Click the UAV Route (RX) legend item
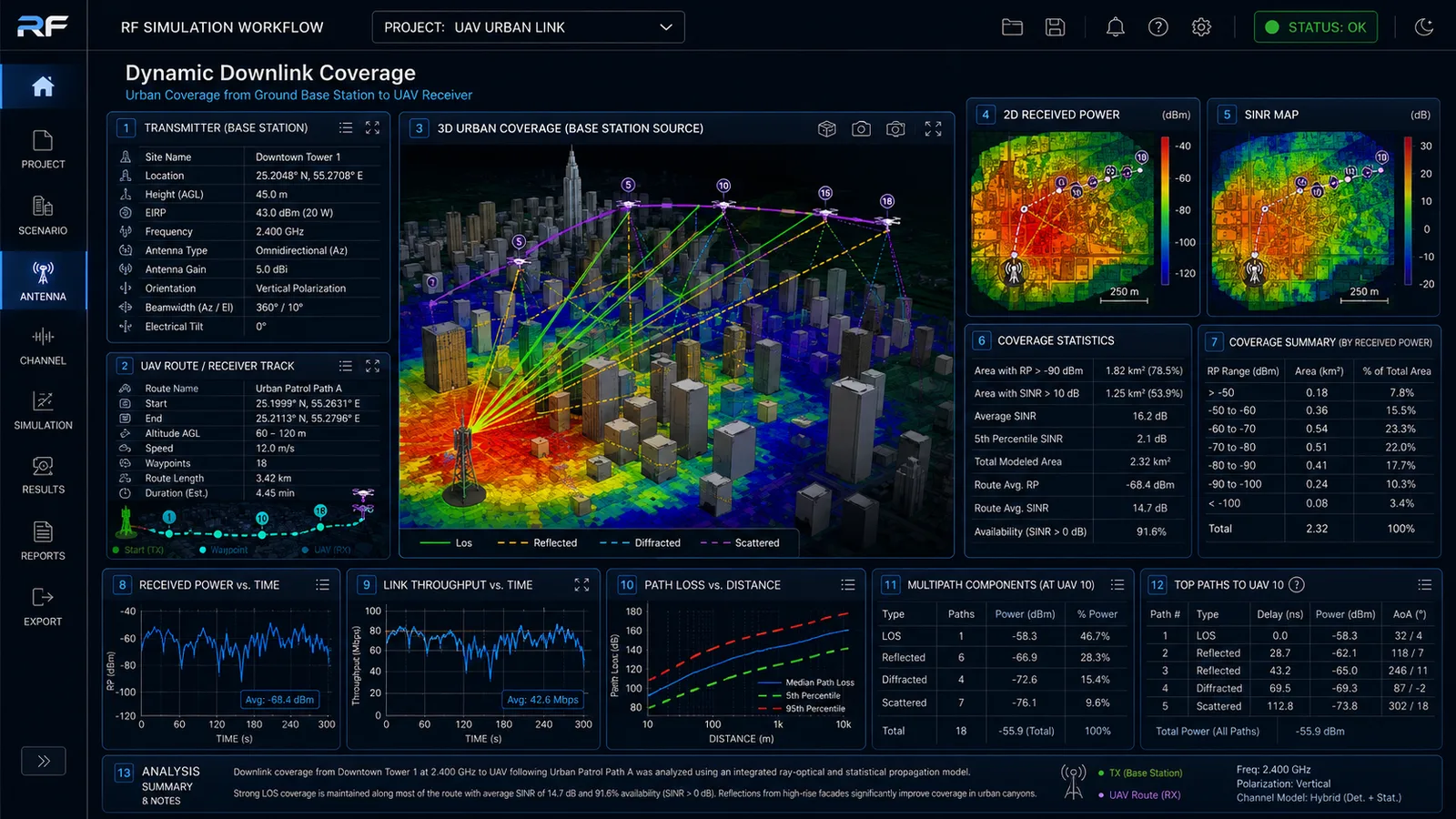The image size is (1456, 819). tap(1139, 795)
